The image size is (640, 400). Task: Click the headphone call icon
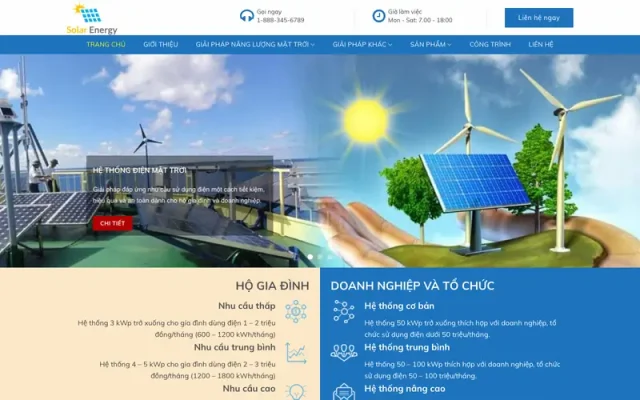point(247,16)
